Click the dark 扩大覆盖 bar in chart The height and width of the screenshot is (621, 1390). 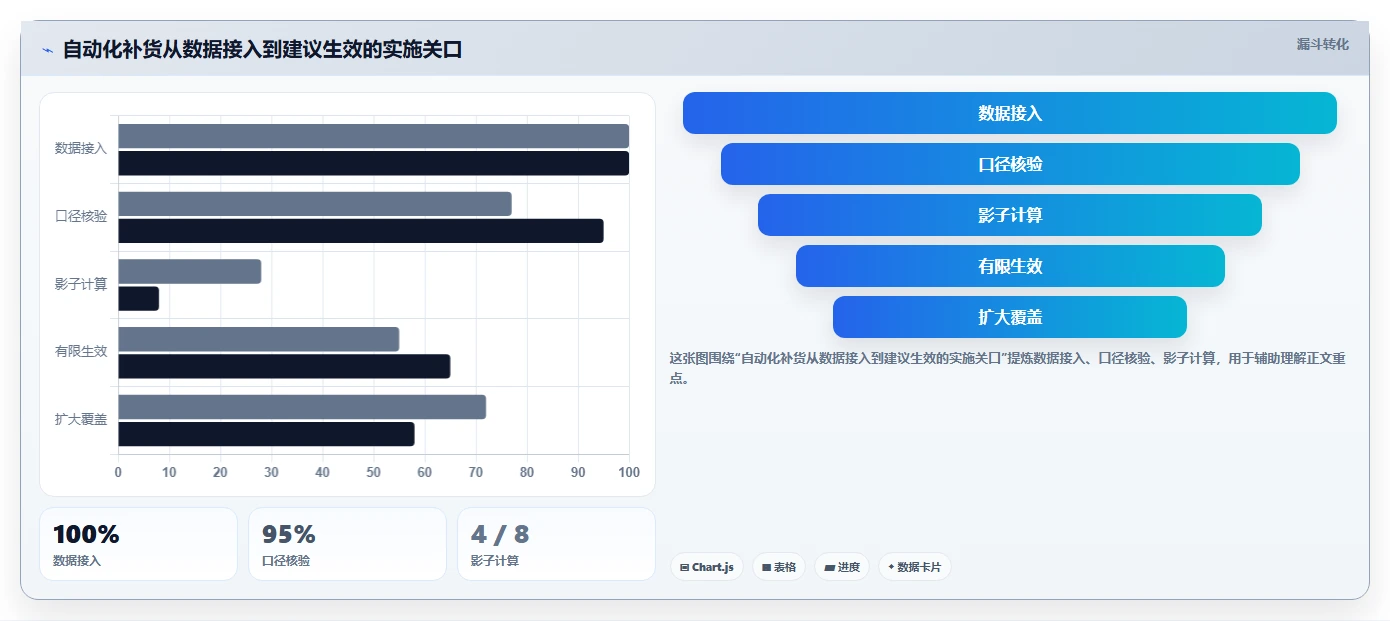click(x=266, y=434)
